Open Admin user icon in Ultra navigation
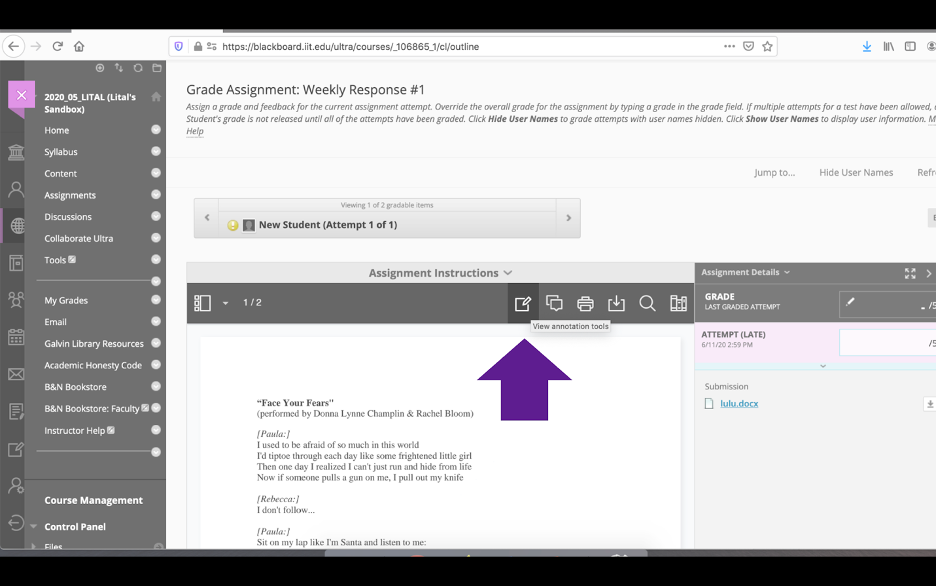 (x=16, y=486)
